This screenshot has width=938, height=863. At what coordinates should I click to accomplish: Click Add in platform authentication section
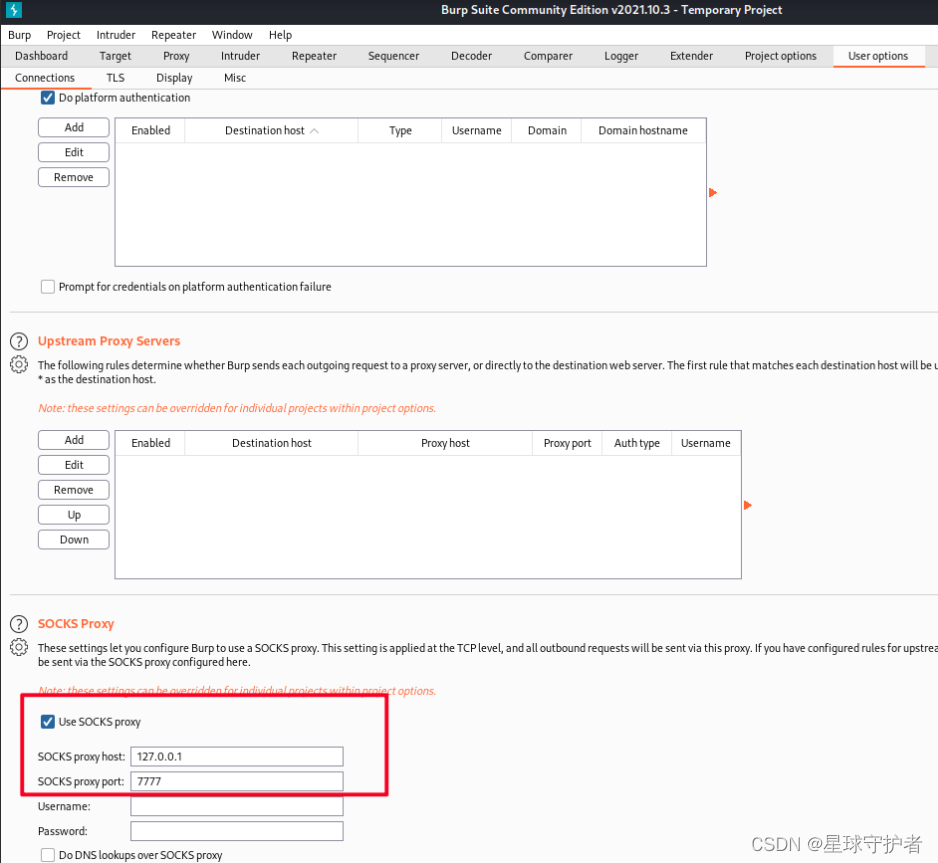[x=74, y=127]
